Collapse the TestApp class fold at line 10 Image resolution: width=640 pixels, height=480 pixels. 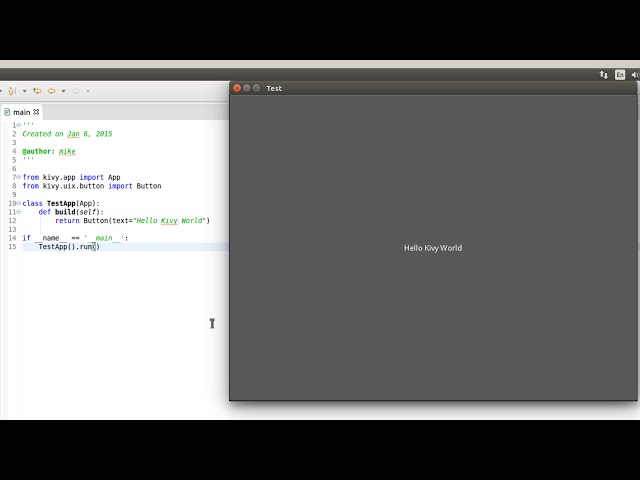pos(19,203)
